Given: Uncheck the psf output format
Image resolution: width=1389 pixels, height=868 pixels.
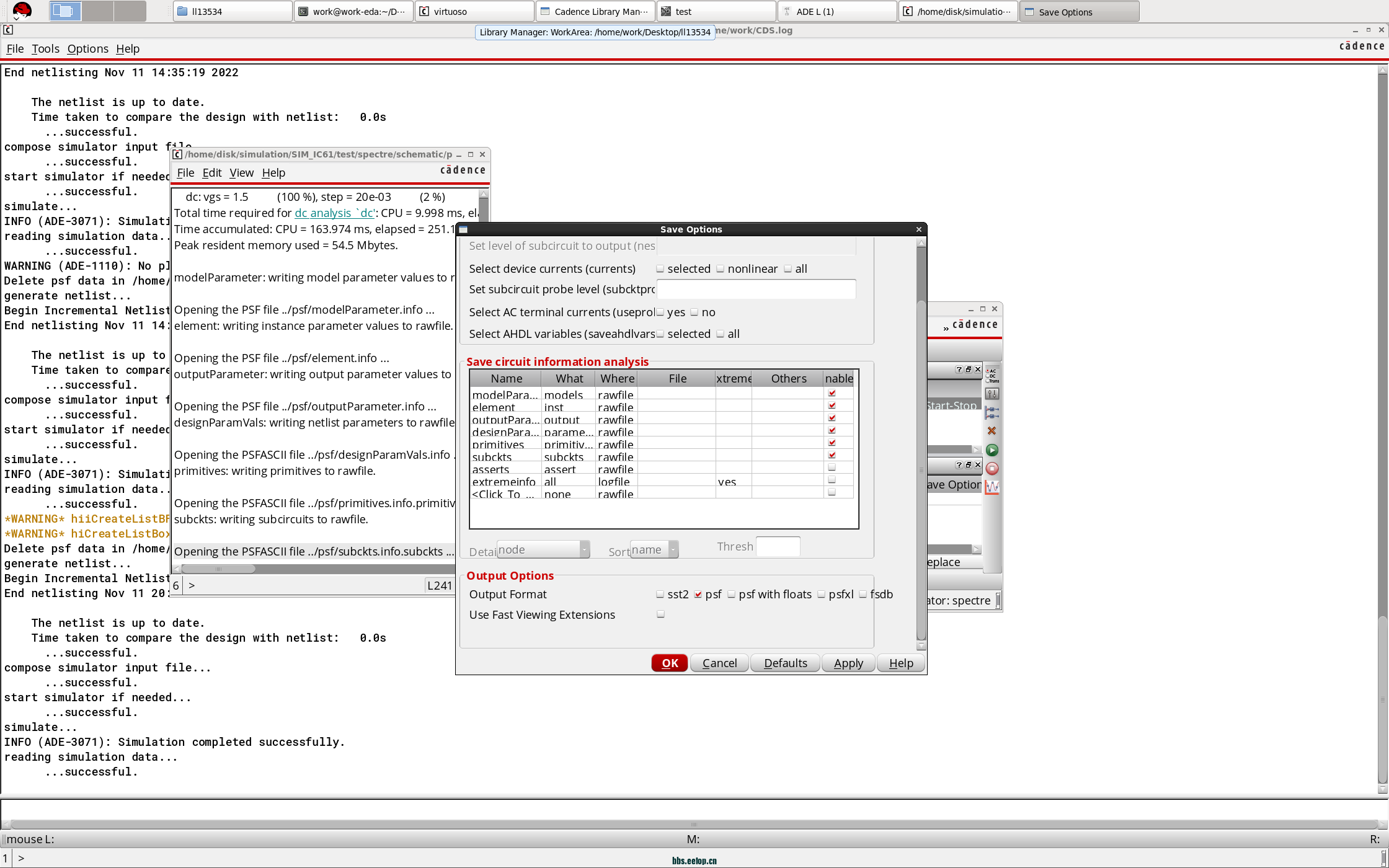Looking at the screenshot, I should point(698,595).
